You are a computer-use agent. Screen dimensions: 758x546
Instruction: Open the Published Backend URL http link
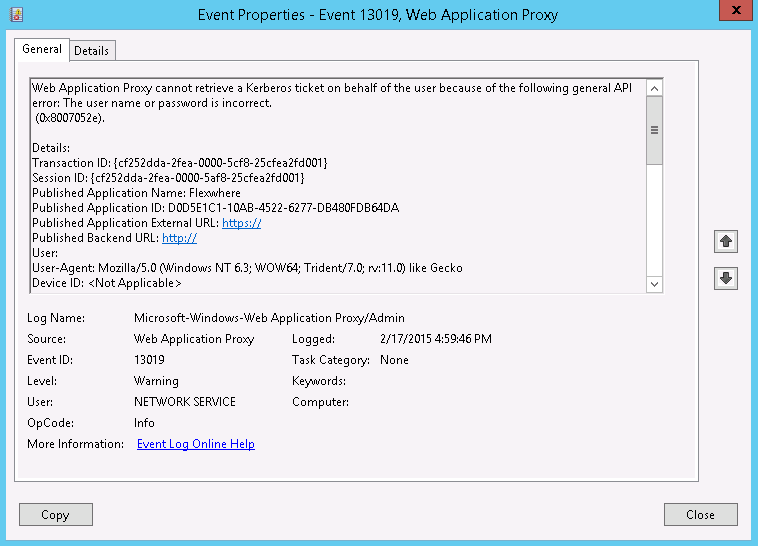coord(179,238)
